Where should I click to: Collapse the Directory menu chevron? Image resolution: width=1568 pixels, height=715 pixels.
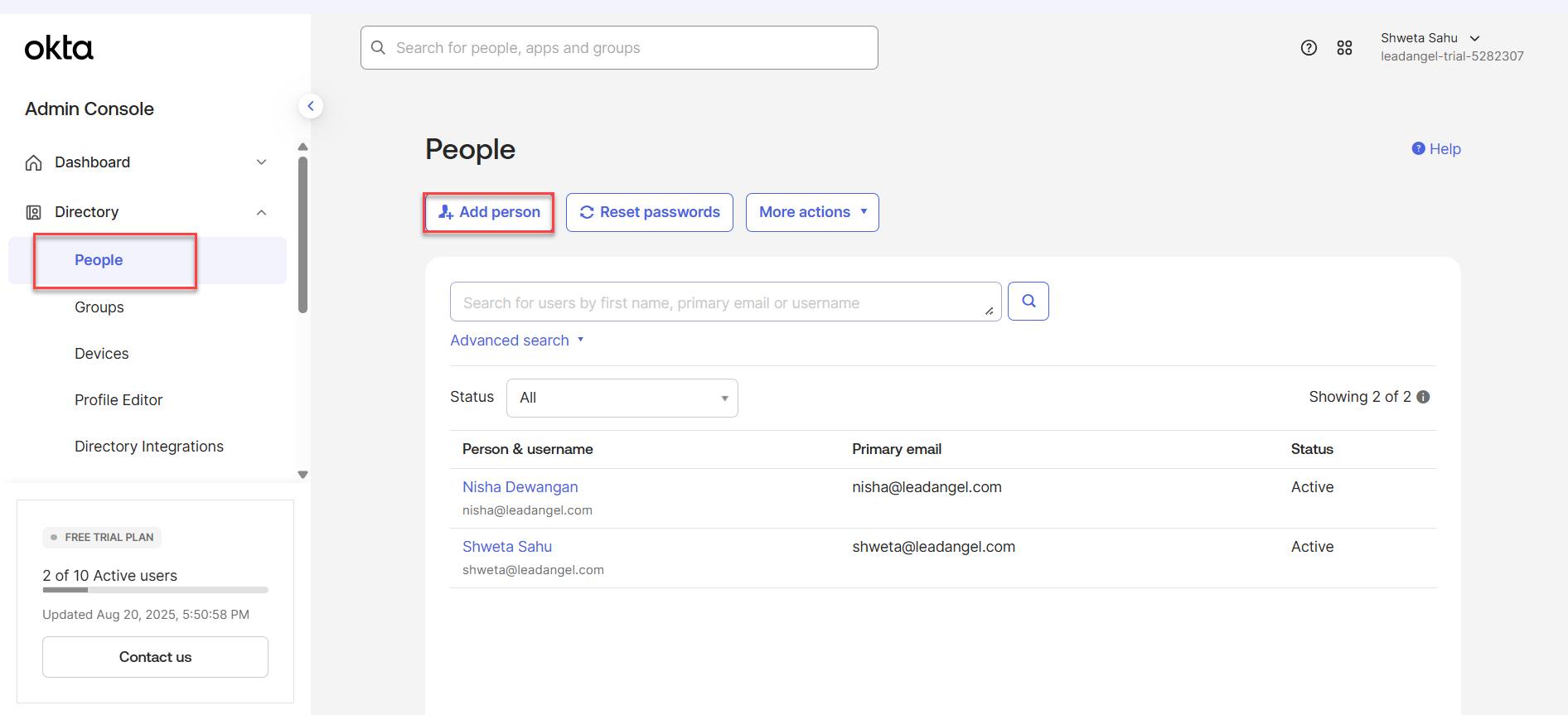(261, 212)
